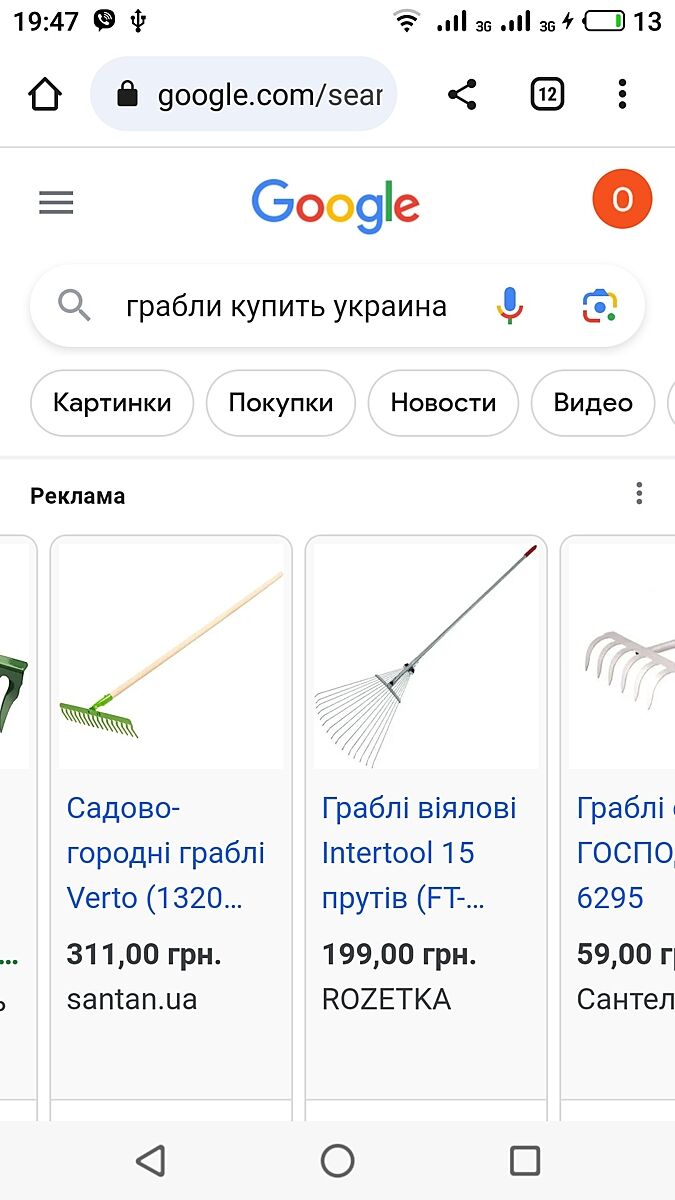Screen dimensions: 675x1200
Task: Open Google hamburger side menu
Action: [x=56, y=203]
